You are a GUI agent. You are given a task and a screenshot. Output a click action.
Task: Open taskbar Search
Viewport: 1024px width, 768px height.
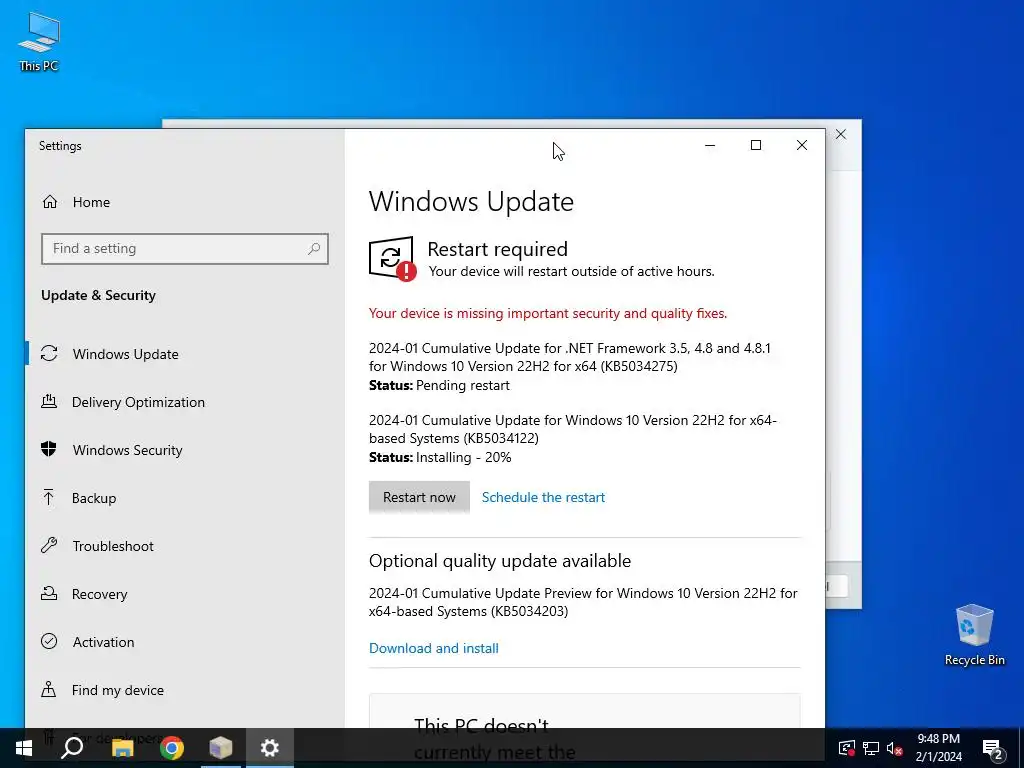[x=72, y=748]
